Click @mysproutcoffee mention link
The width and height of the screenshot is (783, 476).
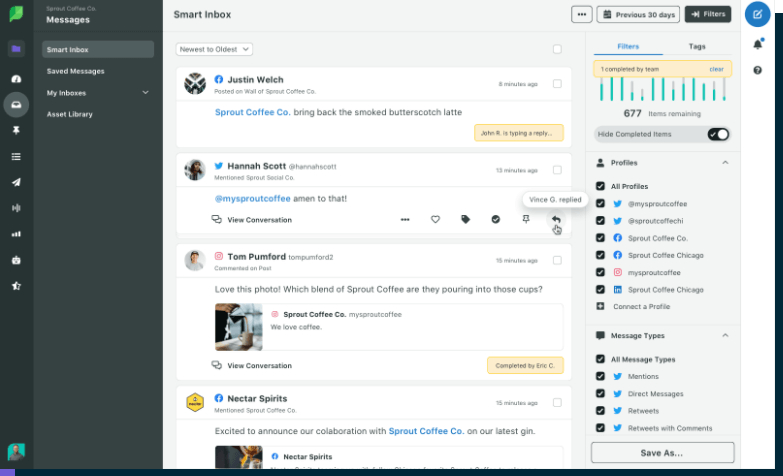[x=252, y=199]
